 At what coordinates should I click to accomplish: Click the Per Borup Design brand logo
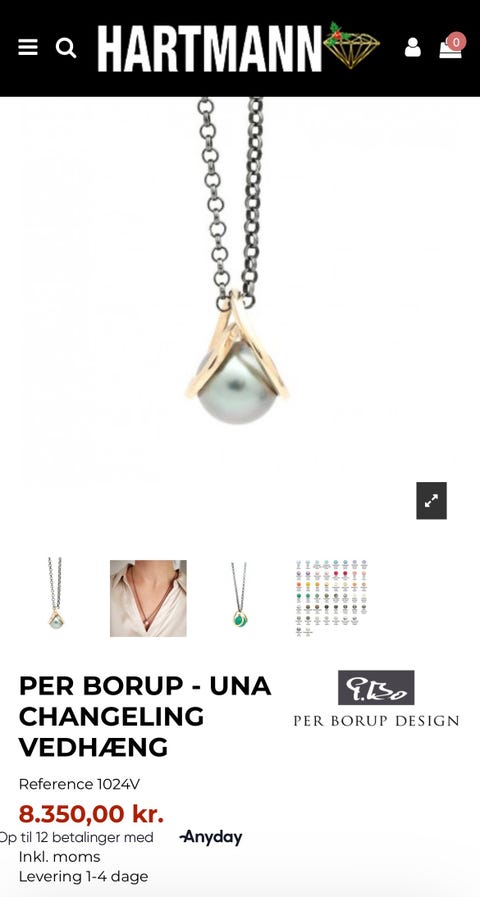(x=376, y=699)
